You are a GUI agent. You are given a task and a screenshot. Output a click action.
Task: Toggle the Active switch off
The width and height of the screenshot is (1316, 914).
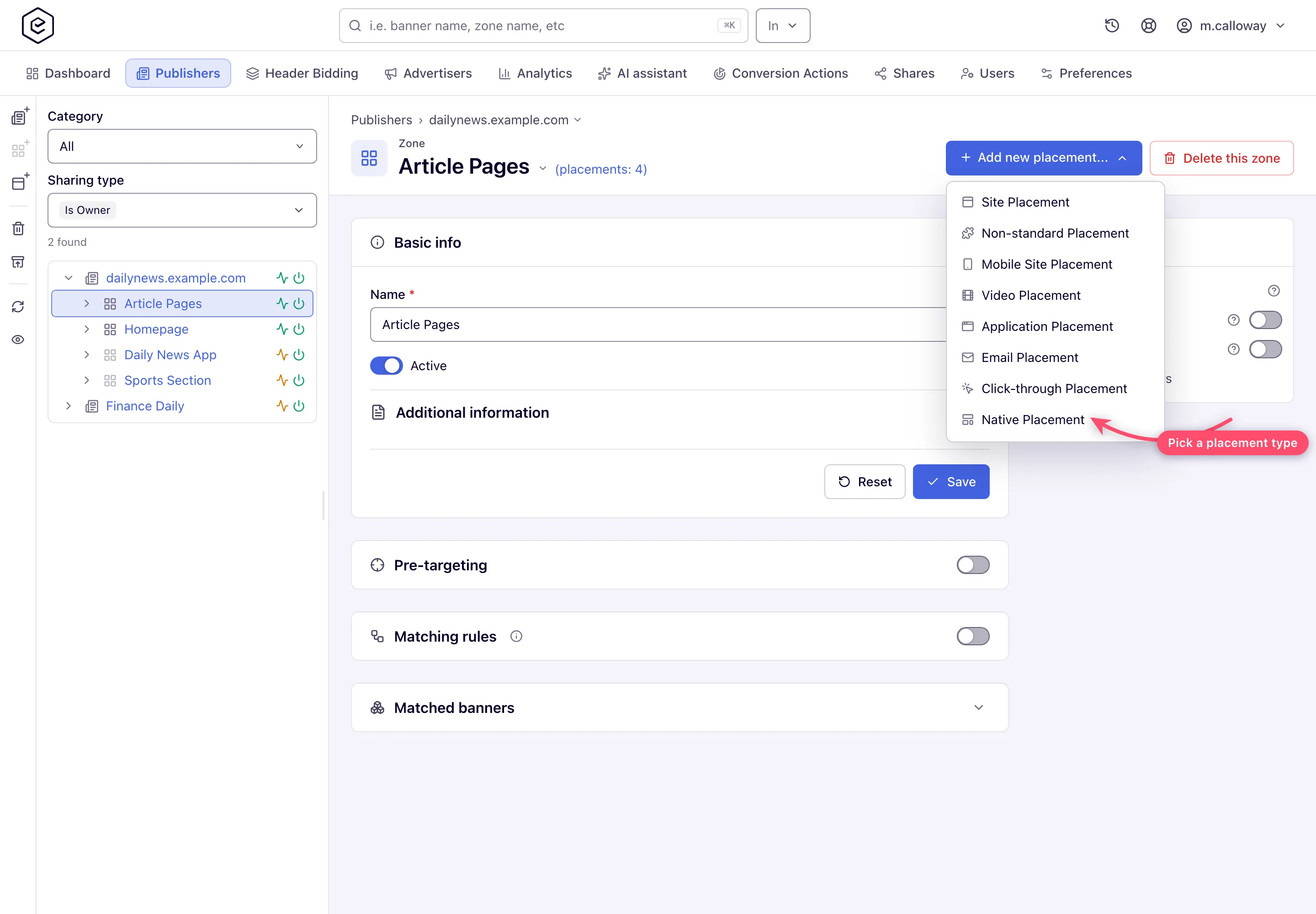pos(387,366)
